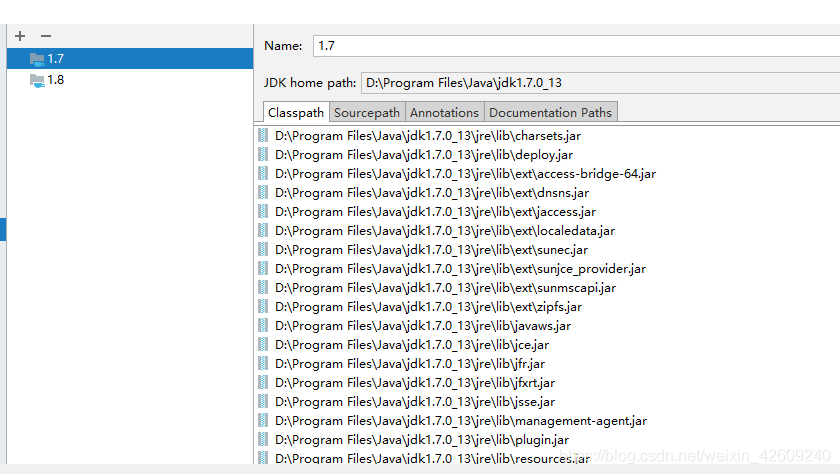Select the 1.8 SDK entry
Image resolution: width=840 pixels, height=474 pixels.
130,80
